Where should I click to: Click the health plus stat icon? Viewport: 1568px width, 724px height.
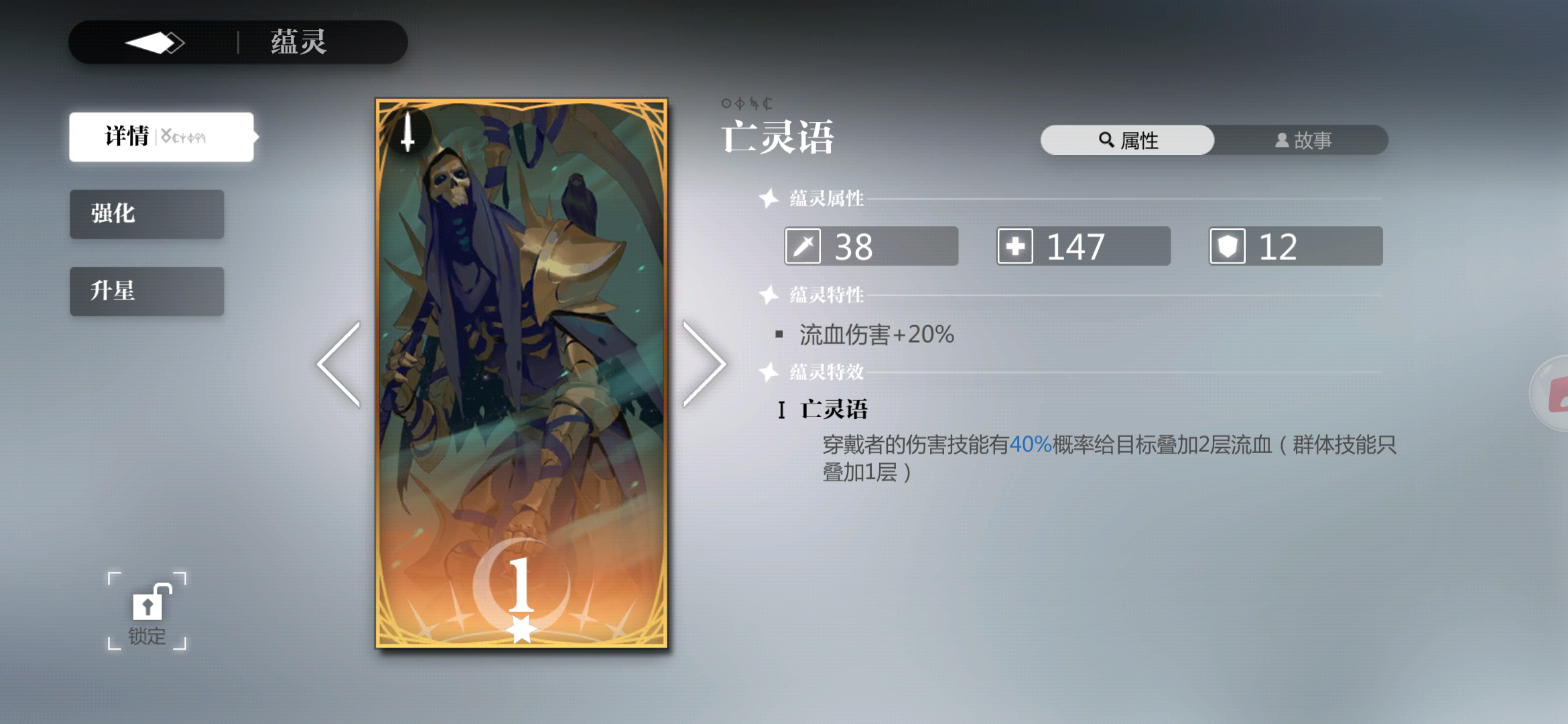point(1015,246)
